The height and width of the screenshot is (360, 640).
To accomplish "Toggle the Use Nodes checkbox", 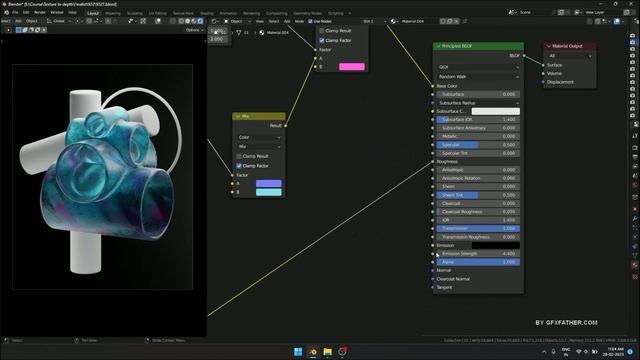I will click(310, 21).
